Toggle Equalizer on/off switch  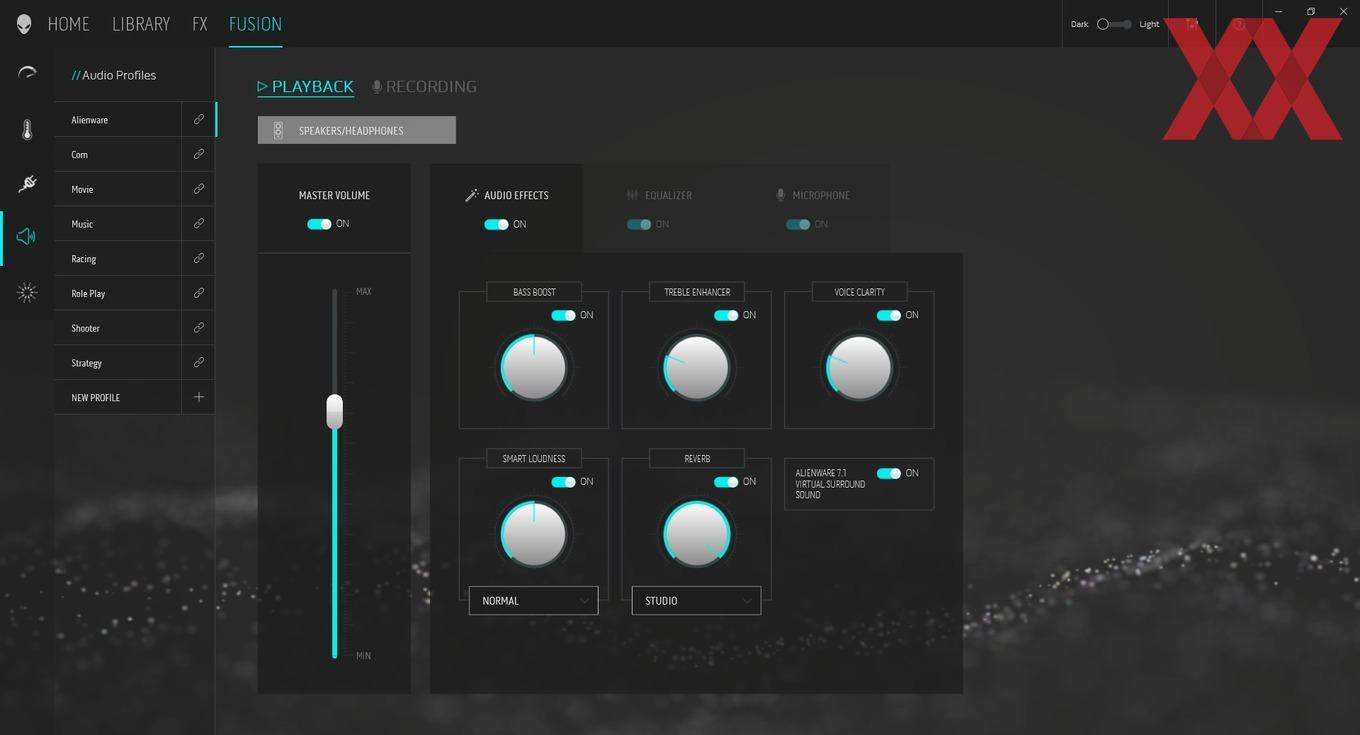[639, 224]
